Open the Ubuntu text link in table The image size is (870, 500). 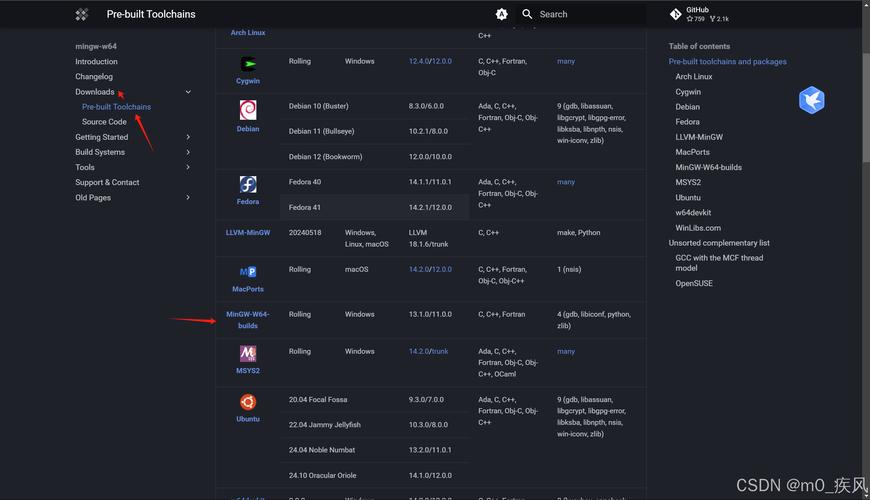pyautogui.click(x=248, y=419)
